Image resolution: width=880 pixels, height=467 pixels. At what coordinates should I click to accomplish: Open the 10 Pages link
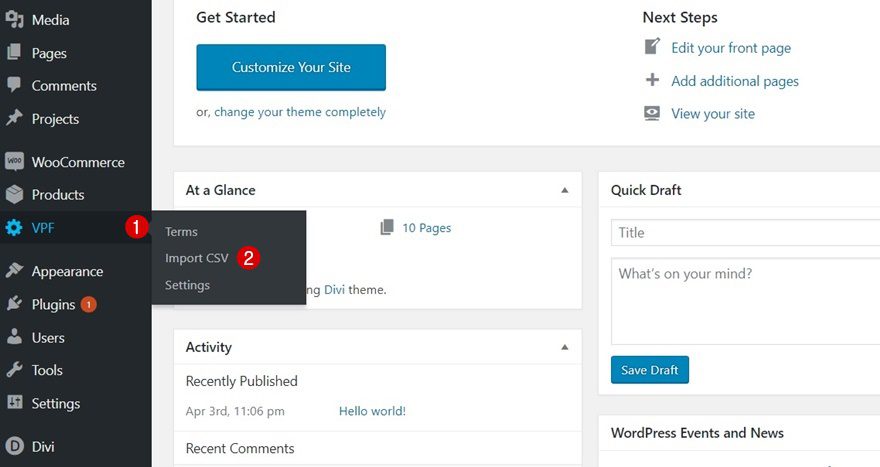click(x=425, y=228)
